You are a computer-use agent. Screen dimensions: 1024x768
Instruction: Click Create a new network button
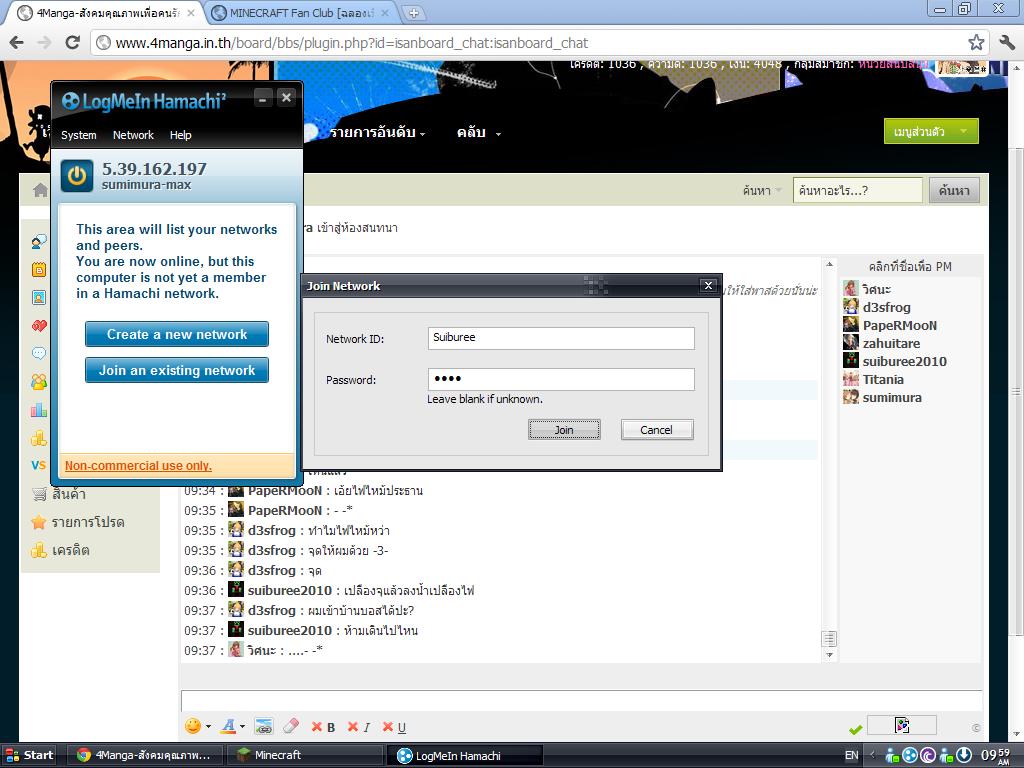point(177,334)
